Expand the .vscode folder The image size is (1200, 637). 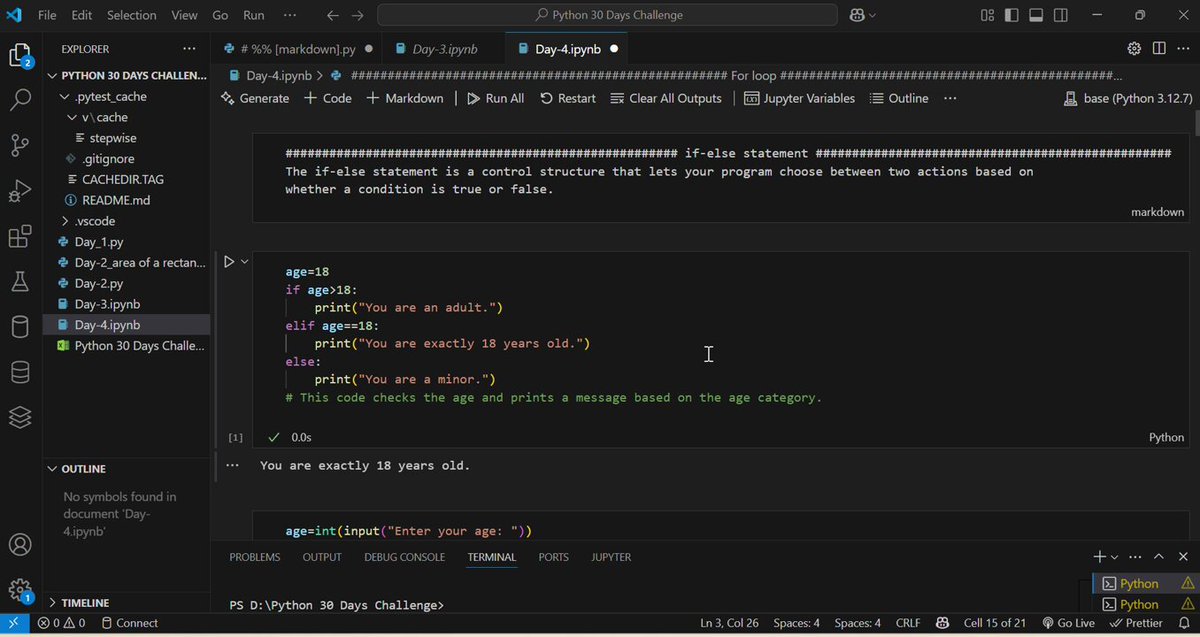click(x=94, y=221)
